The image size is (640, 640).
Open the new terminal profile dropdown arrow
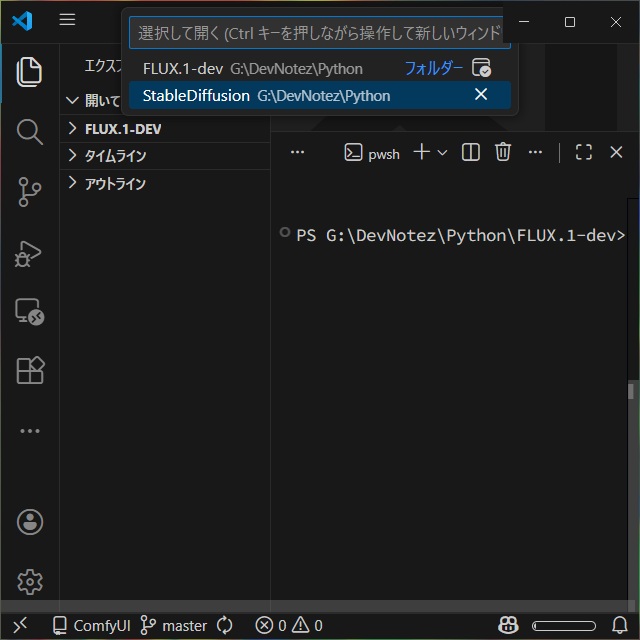point(442,152)
